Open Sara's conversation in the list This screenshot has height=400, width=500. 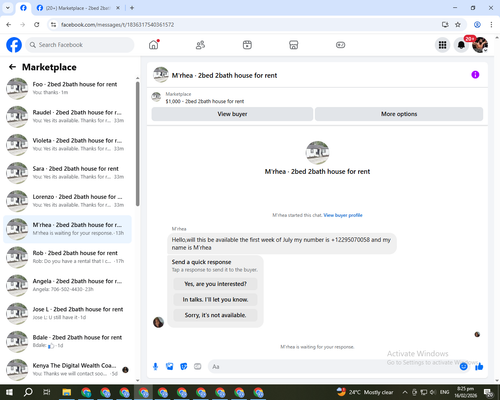point(68,173)
